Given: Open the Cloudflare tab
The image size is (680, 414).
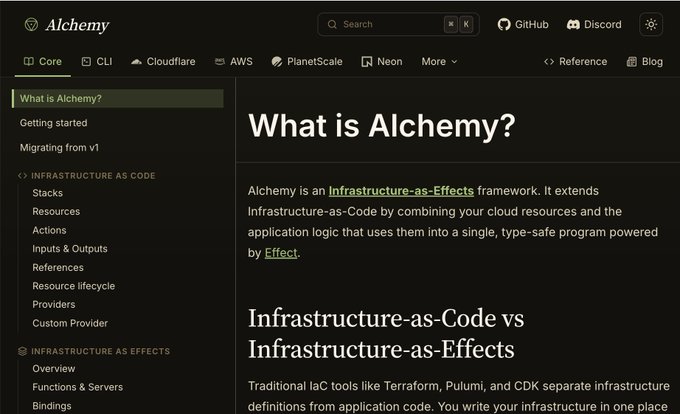Looking at the screenshot, I should pos(163,62).
